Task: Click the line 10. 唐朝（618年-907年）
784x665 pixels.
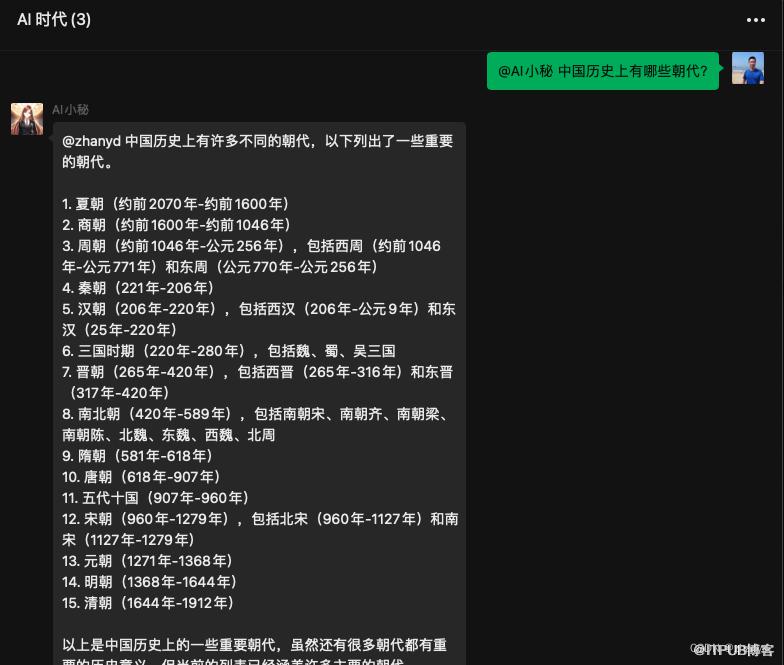Action: [x=142, y=477]
